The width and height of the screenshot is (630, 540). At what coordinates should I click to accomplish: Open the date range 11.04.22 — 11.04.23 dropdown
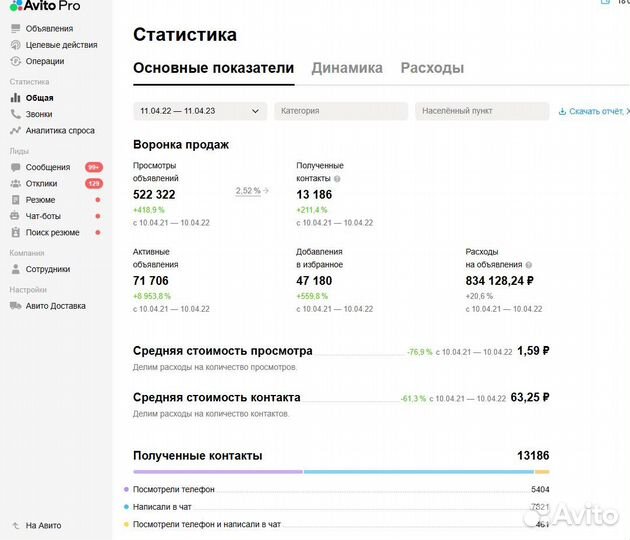200,111
